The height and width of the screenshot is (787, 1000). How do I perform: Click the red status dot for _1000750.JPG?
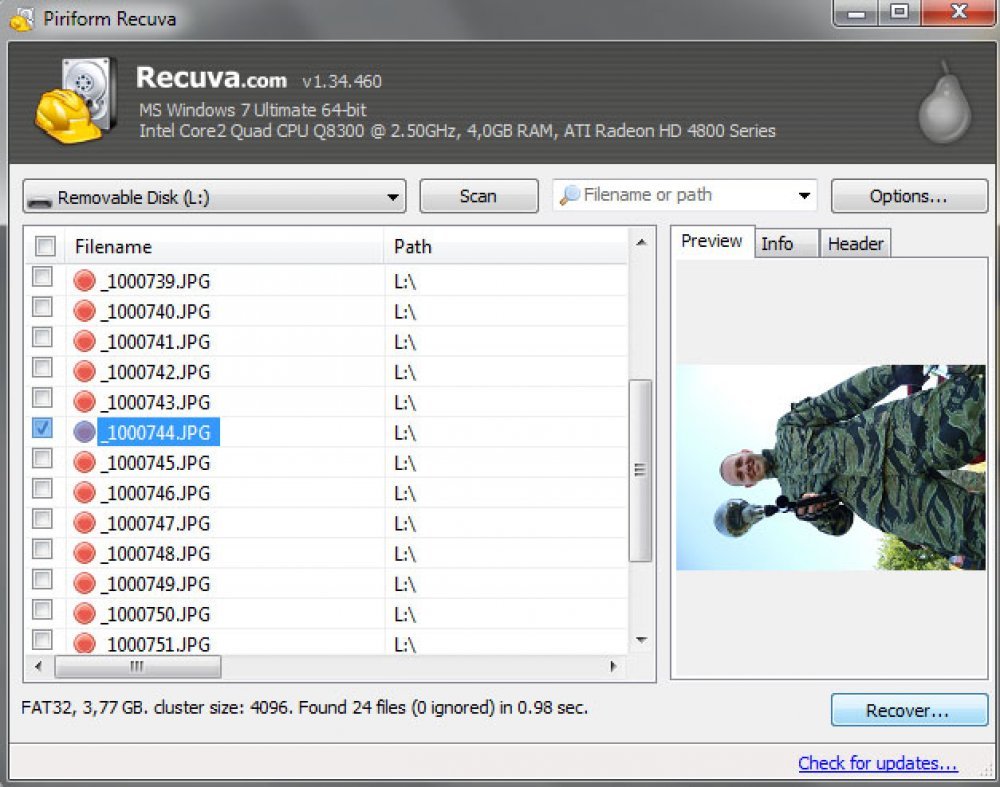point(84,614)
